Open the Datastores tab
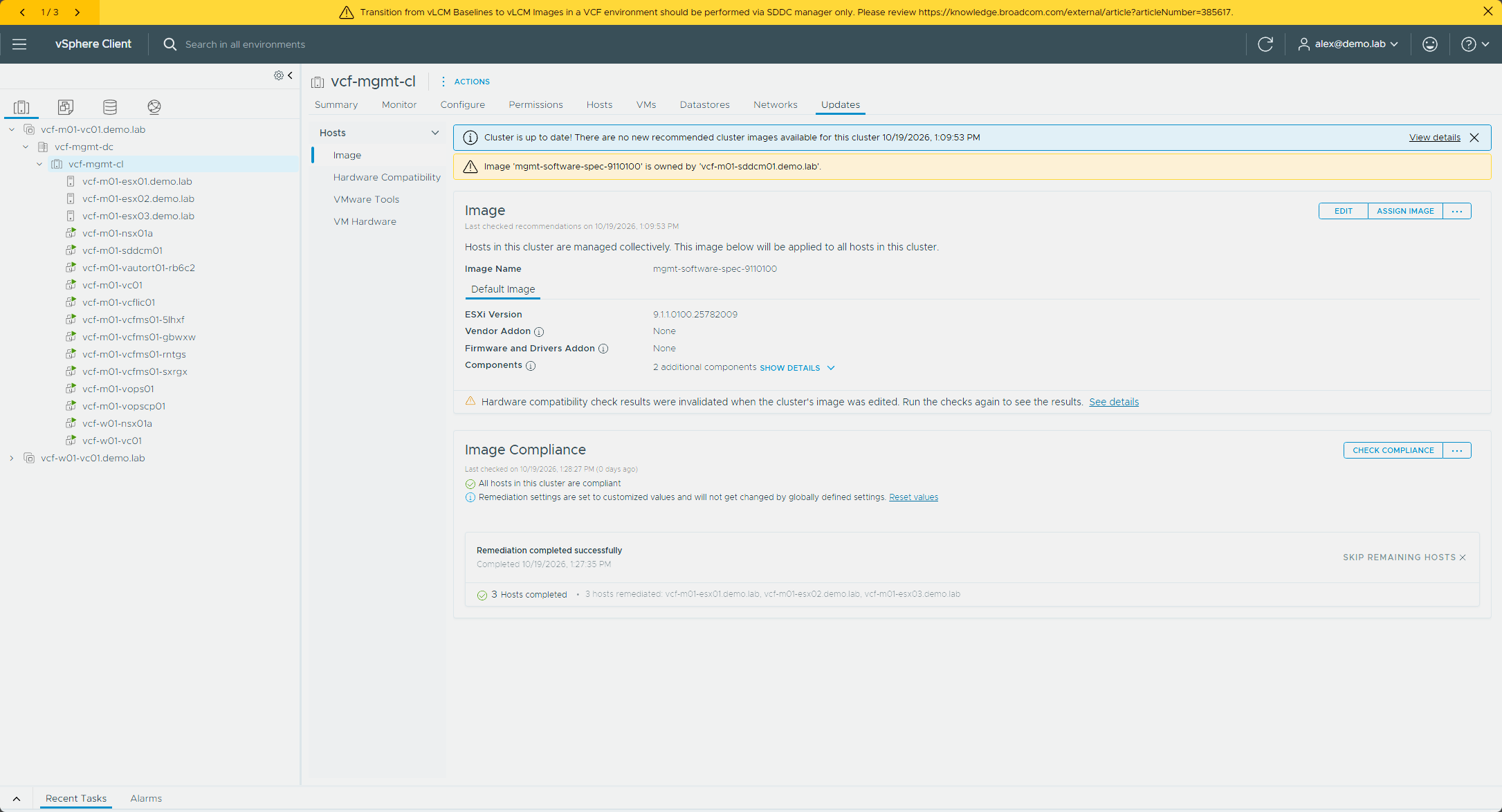Viewport: 1502px width, 812px height. pos(704,104)
